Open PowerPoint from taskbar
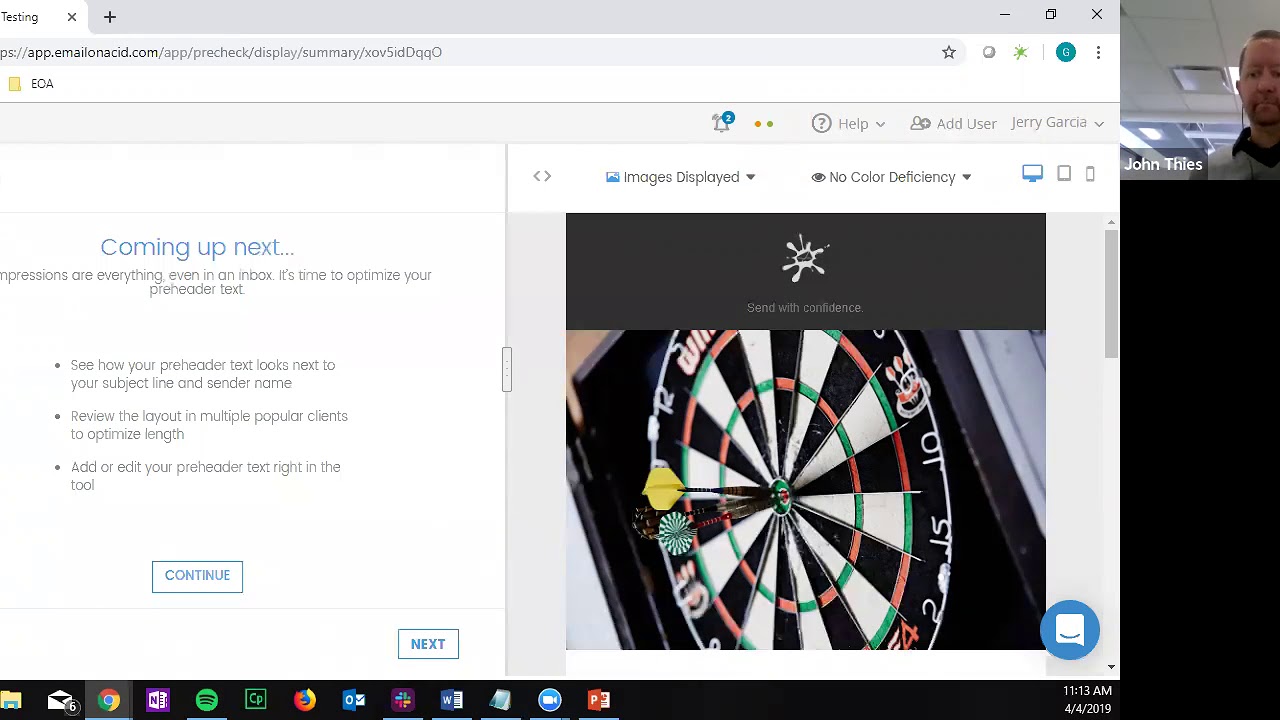This screenshot has width=1280, height=720. (599, 700)
